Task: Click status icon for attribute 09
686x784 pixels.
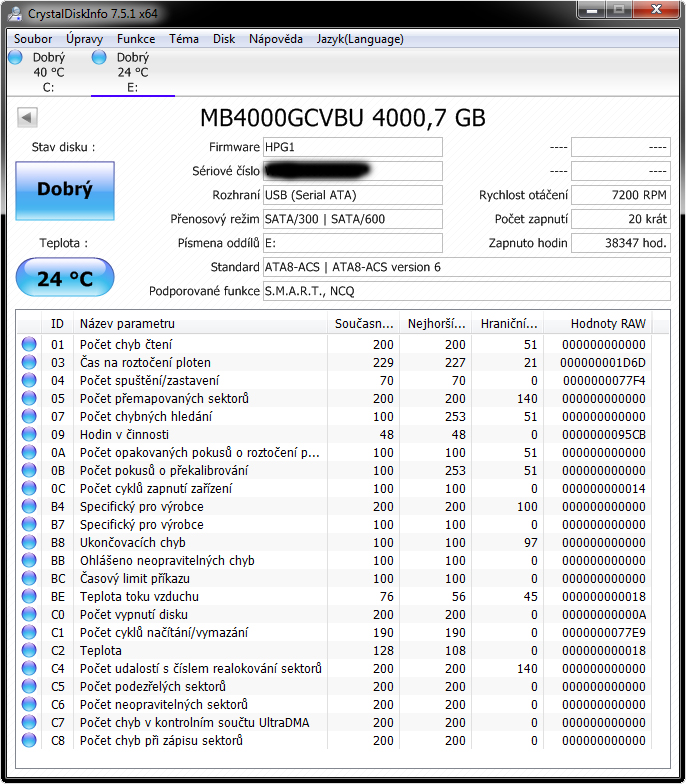Action: 29,434
